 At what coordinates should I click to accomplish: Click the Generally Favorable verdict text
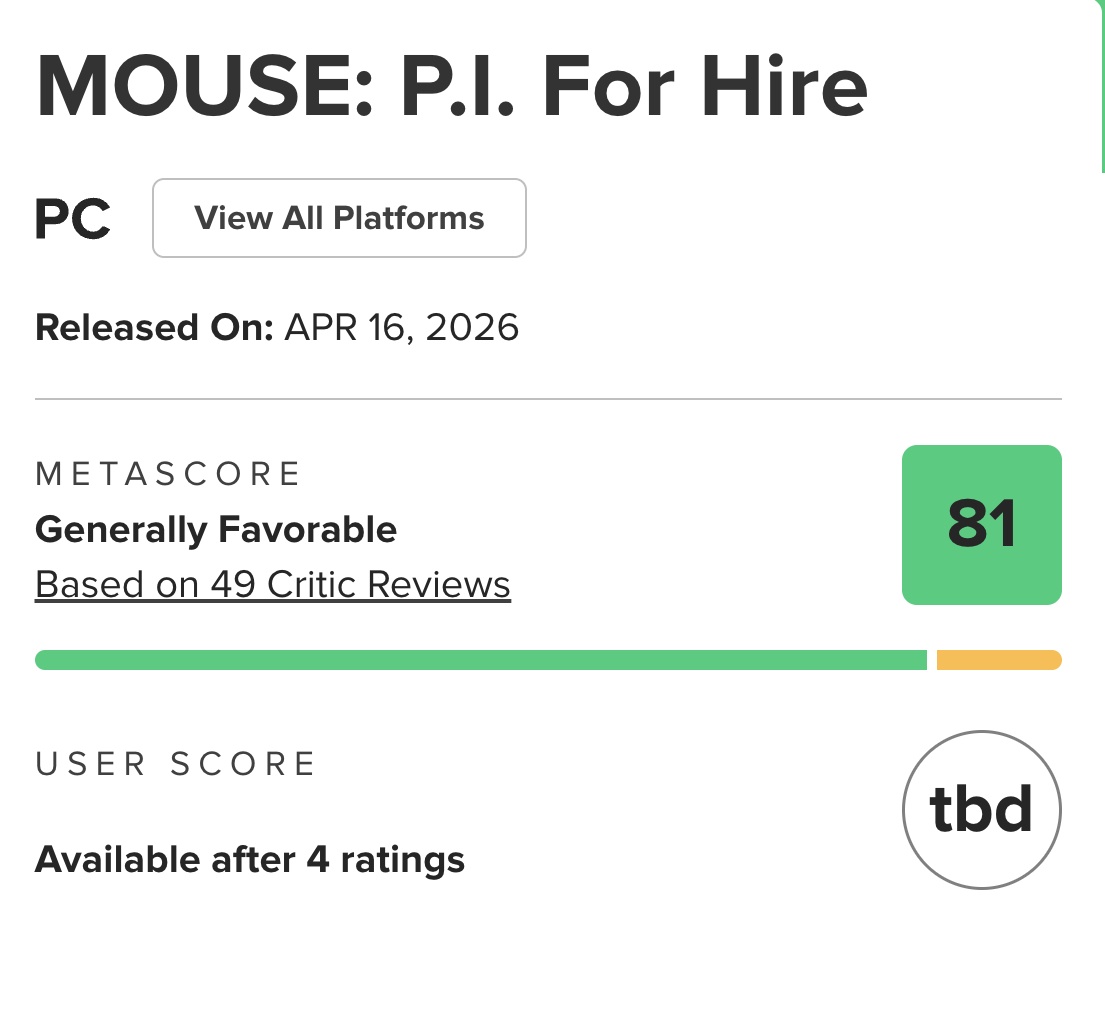216,530
